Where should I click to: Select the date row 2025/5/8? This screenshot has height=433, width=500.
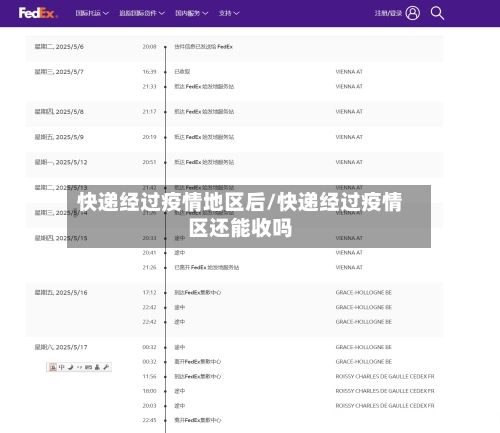click(x=59, y=112)
